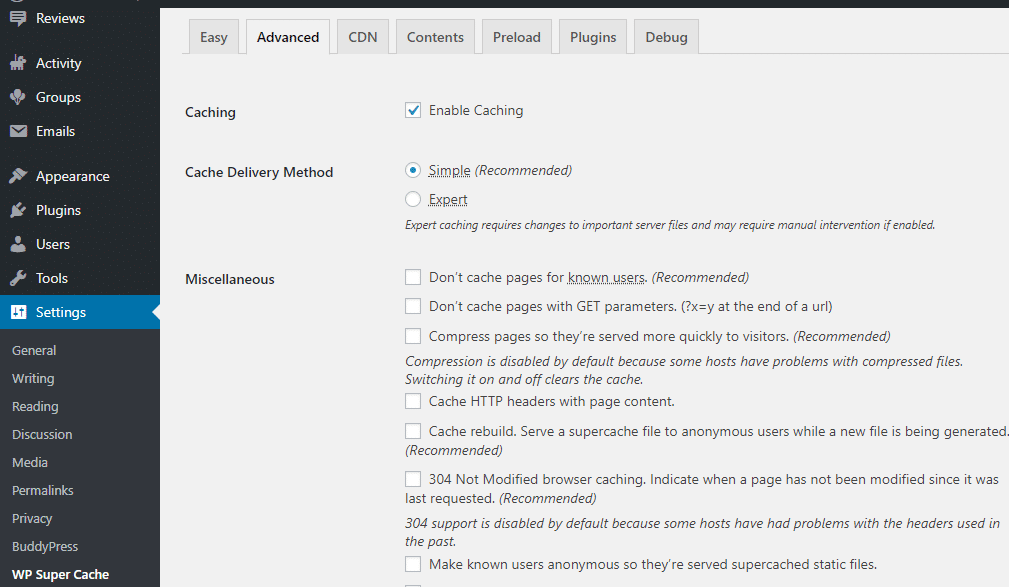The height and width of the screenshot is (587, 1009).
Task: Check Cache HTTP headers with page content
Action: pos(413,402)
